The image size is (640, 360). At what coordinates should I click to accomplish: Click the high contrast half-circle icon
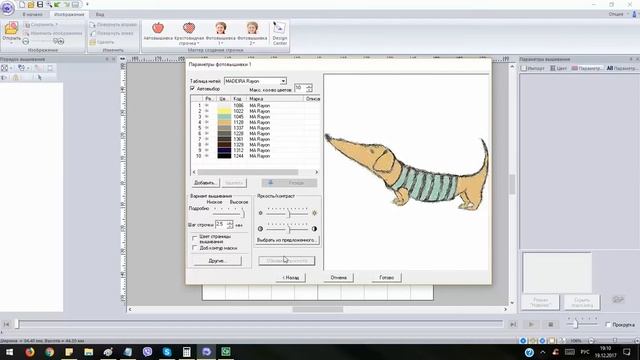point(314,229)
